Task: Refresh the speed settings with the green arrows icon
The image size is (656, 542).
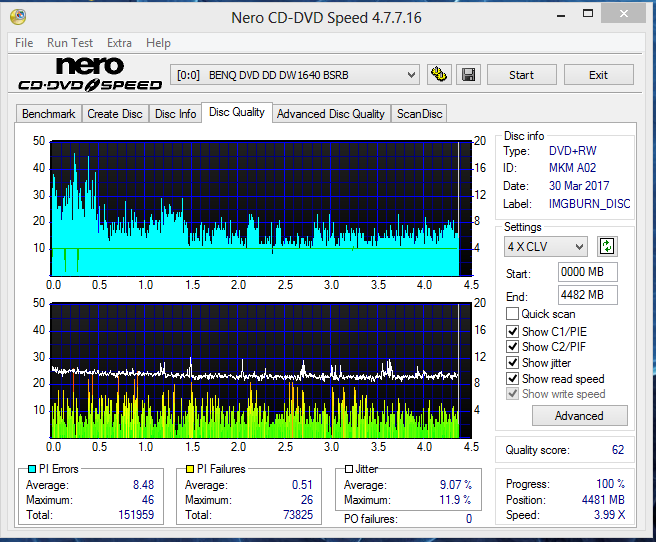Action: click(607, 246)
